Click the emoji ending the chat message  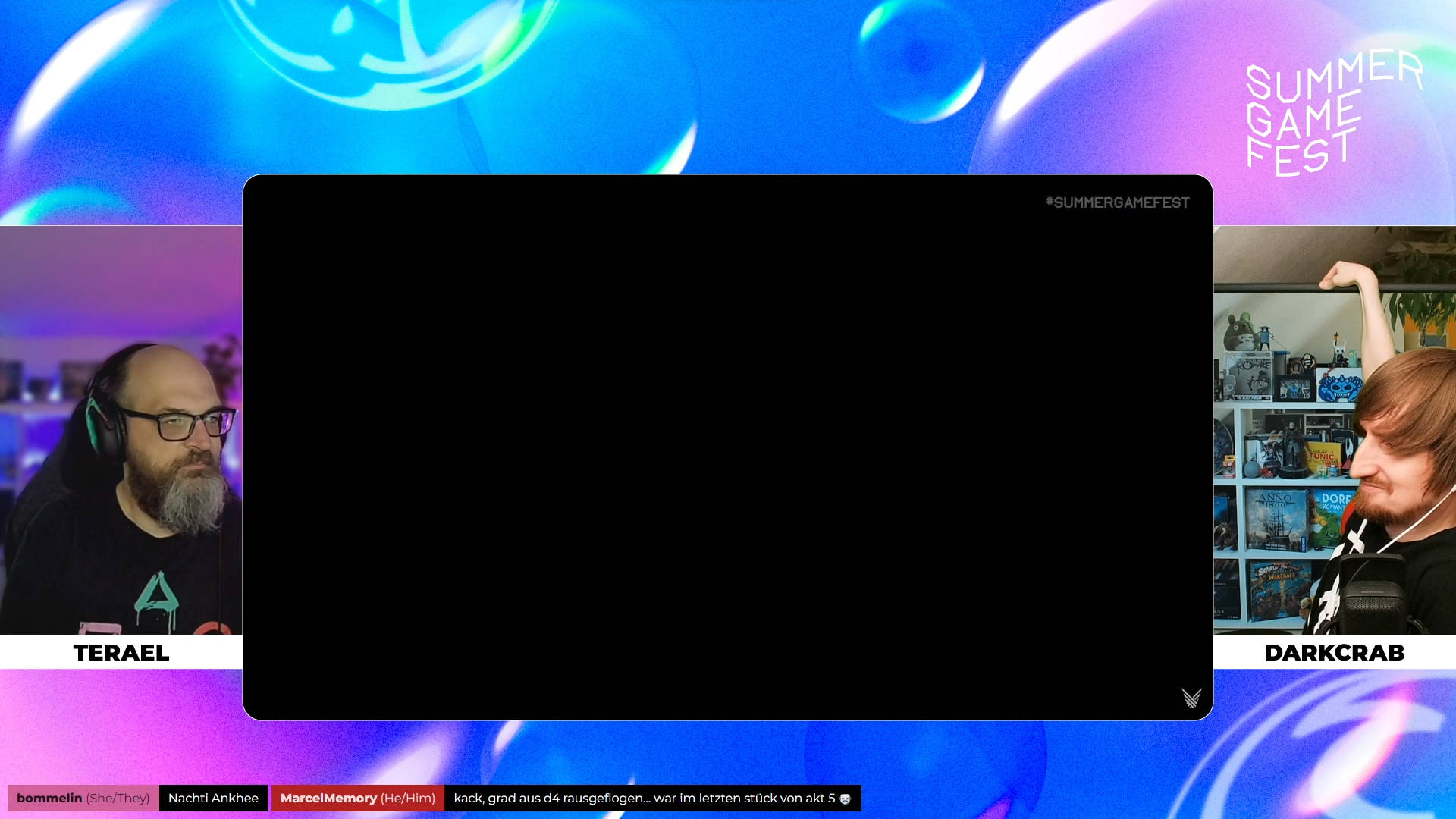click(845, 799)
